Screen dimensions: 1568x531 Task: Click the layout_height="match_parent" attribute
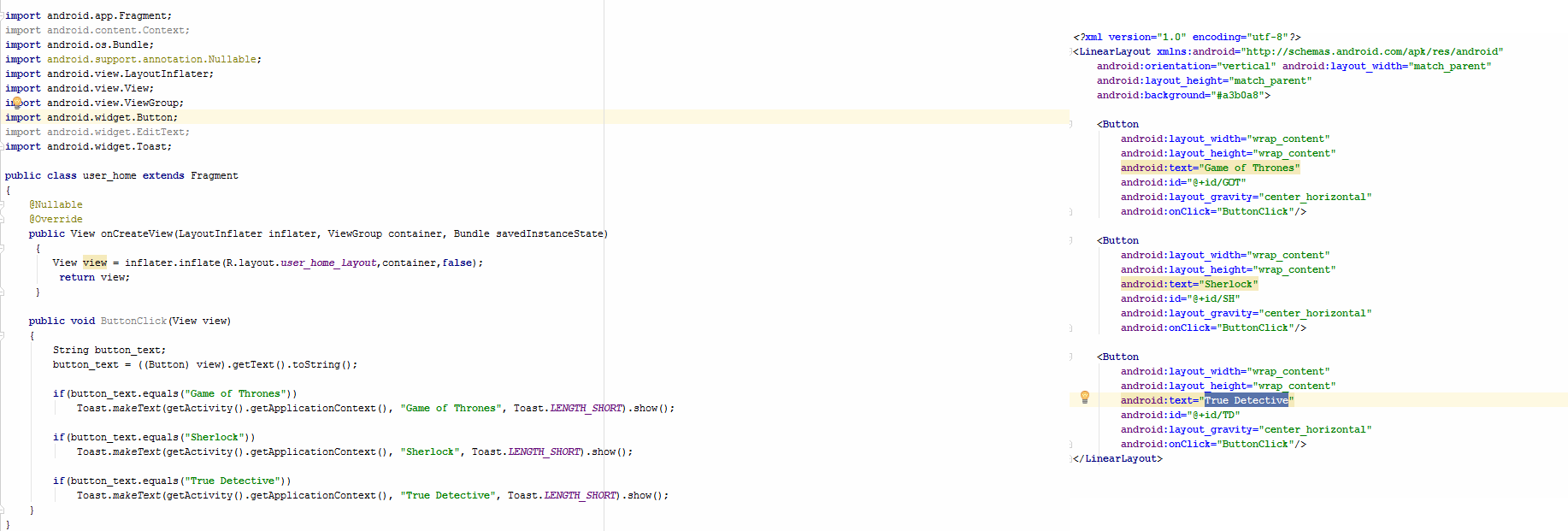coord(1204,80)
